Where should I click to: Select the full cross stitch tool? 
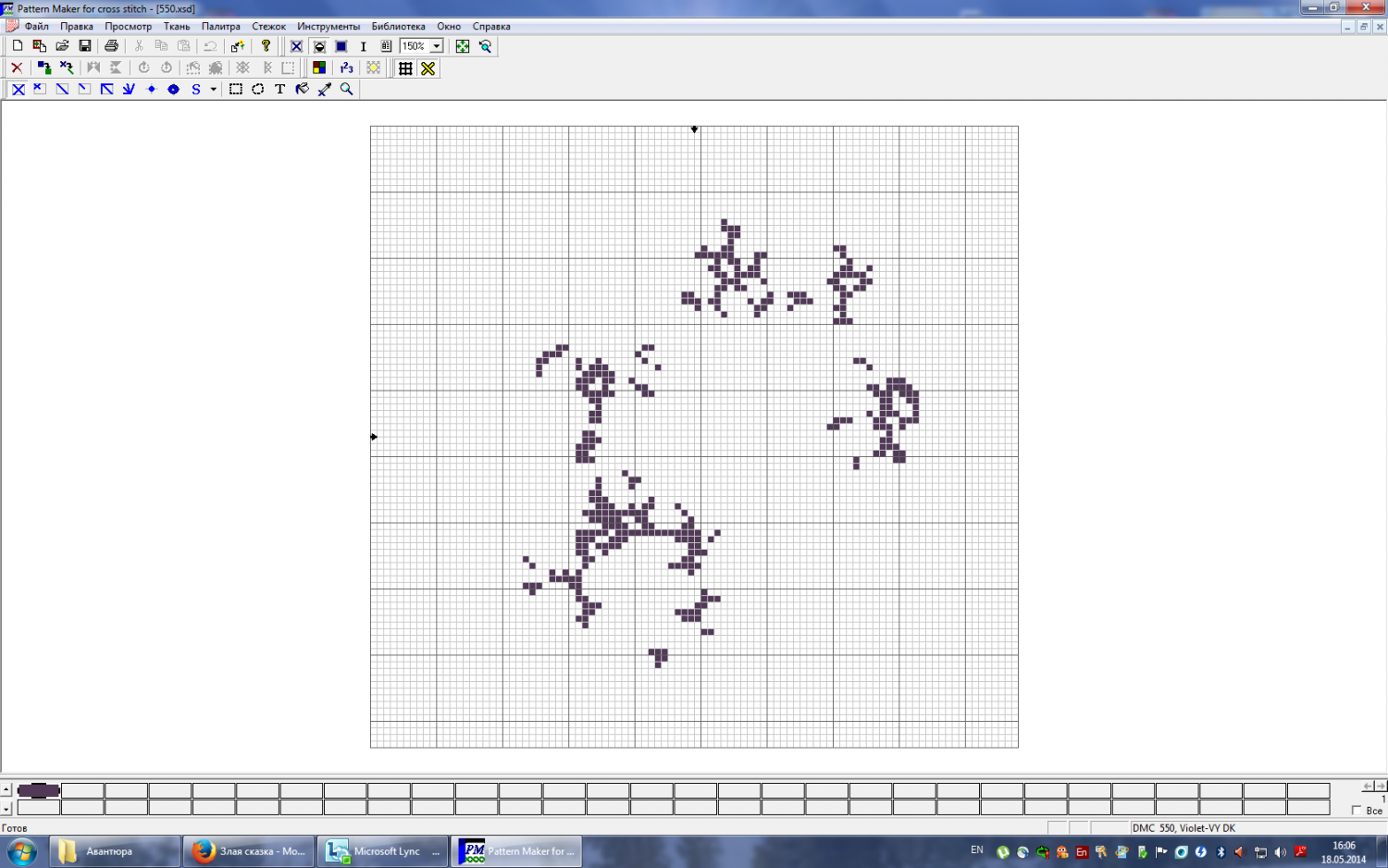[18, 90]
